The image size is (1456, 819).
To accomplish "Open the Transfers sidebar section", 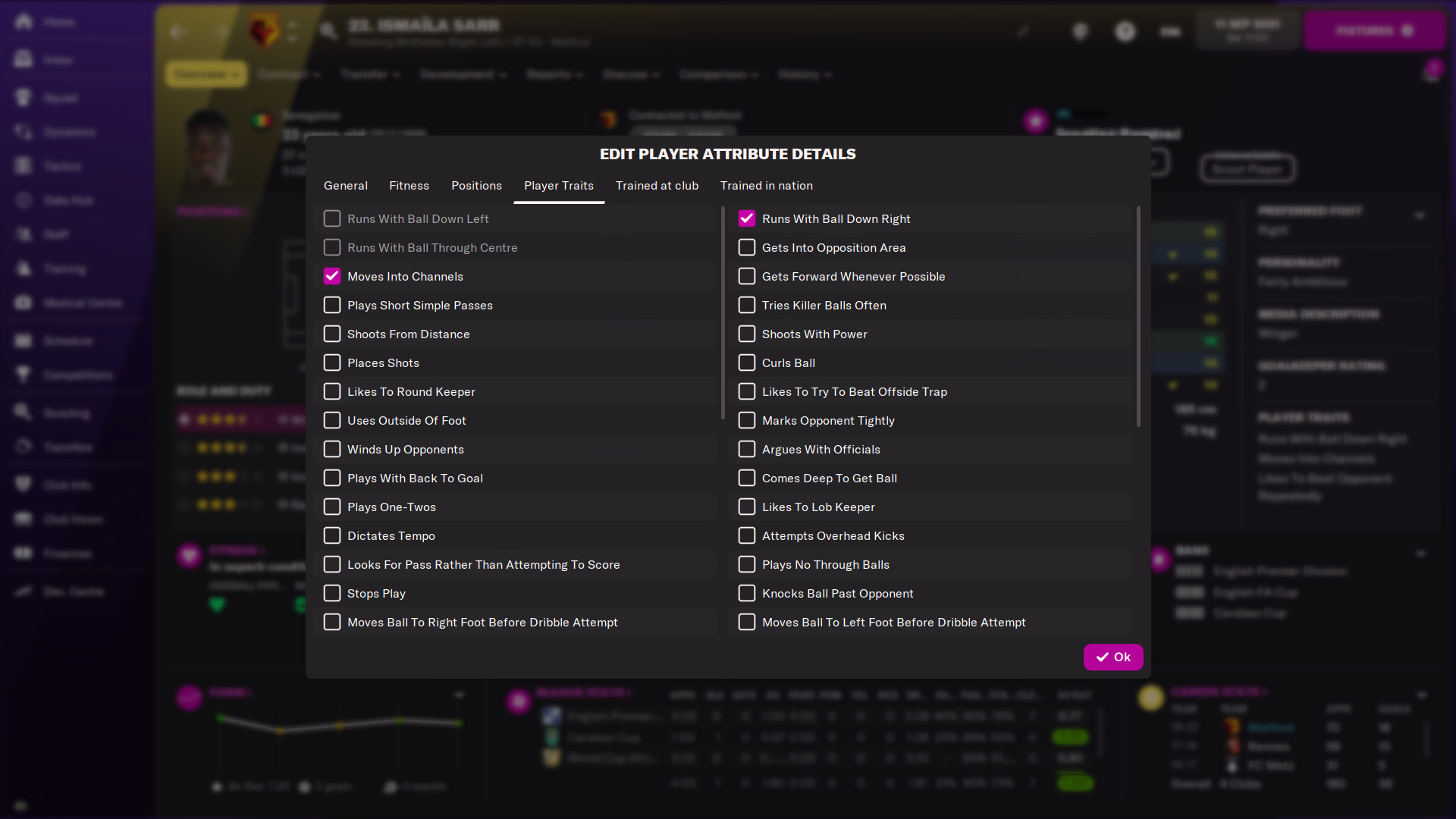I will pyautogui.click(x=65, y=447).
